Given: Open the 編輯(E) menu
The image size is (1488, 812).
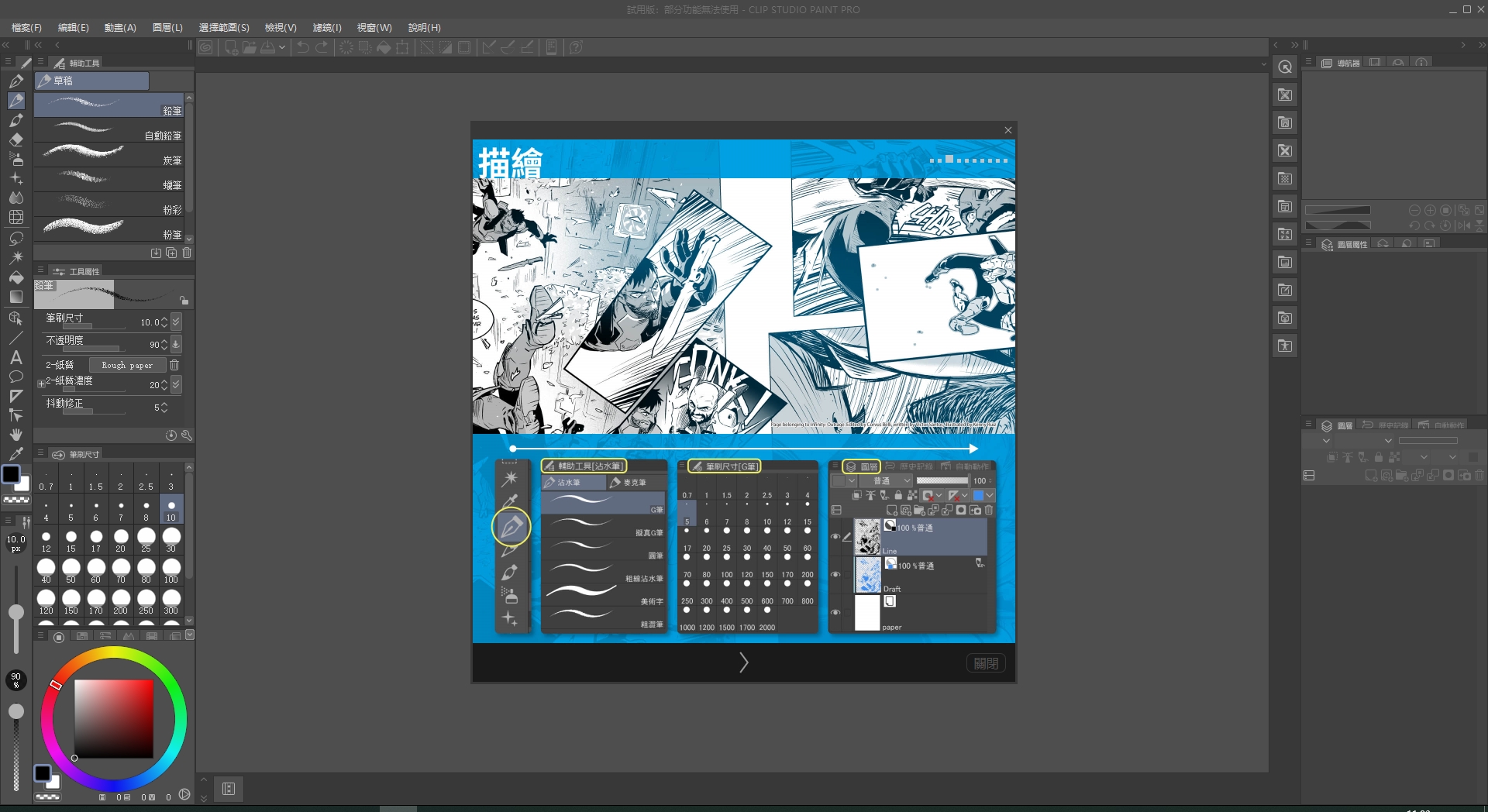Looking at the screenshot, I should tap(74, 27).
